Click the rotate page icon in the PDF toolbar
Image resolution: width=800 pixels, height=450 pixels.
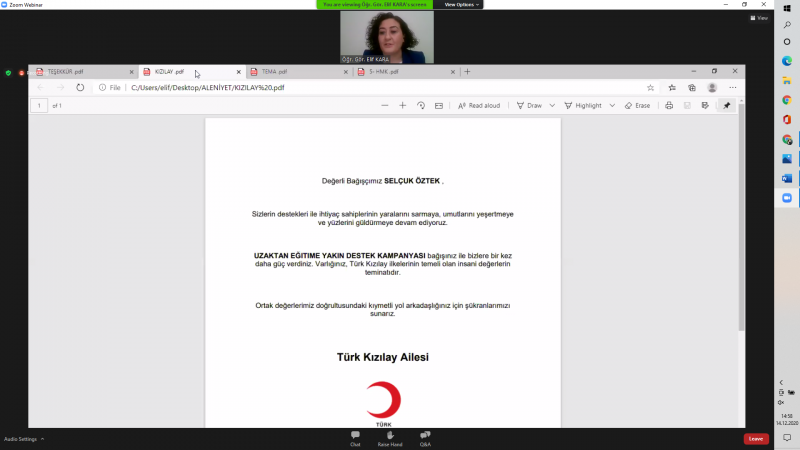pyautogui.click(x=421, y=105)
